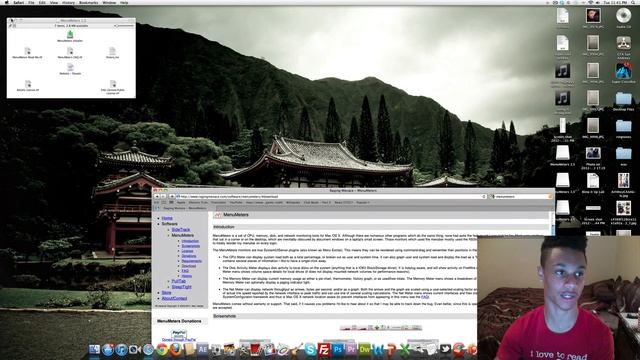Image resolution: width=640 pixels, height=360 pixels.
Task: Follow the License sidebar link
Action: click(187, 251)
